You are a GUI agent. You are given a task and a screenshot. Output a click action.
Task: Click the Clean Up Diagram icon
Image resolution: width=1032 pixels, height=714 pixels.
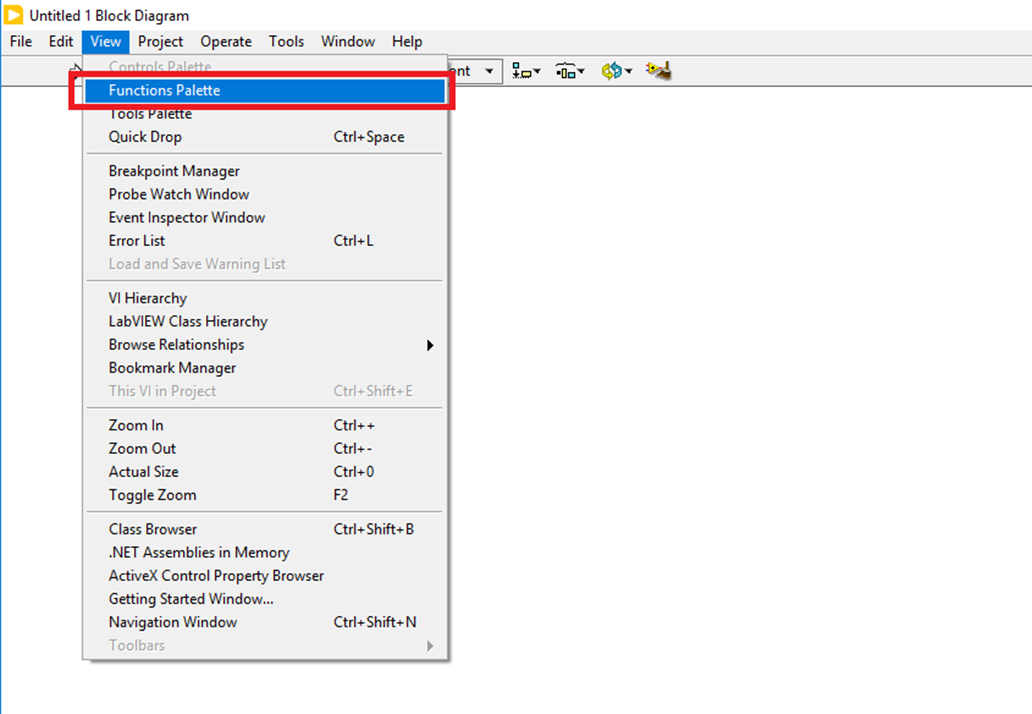coord(657,71)
